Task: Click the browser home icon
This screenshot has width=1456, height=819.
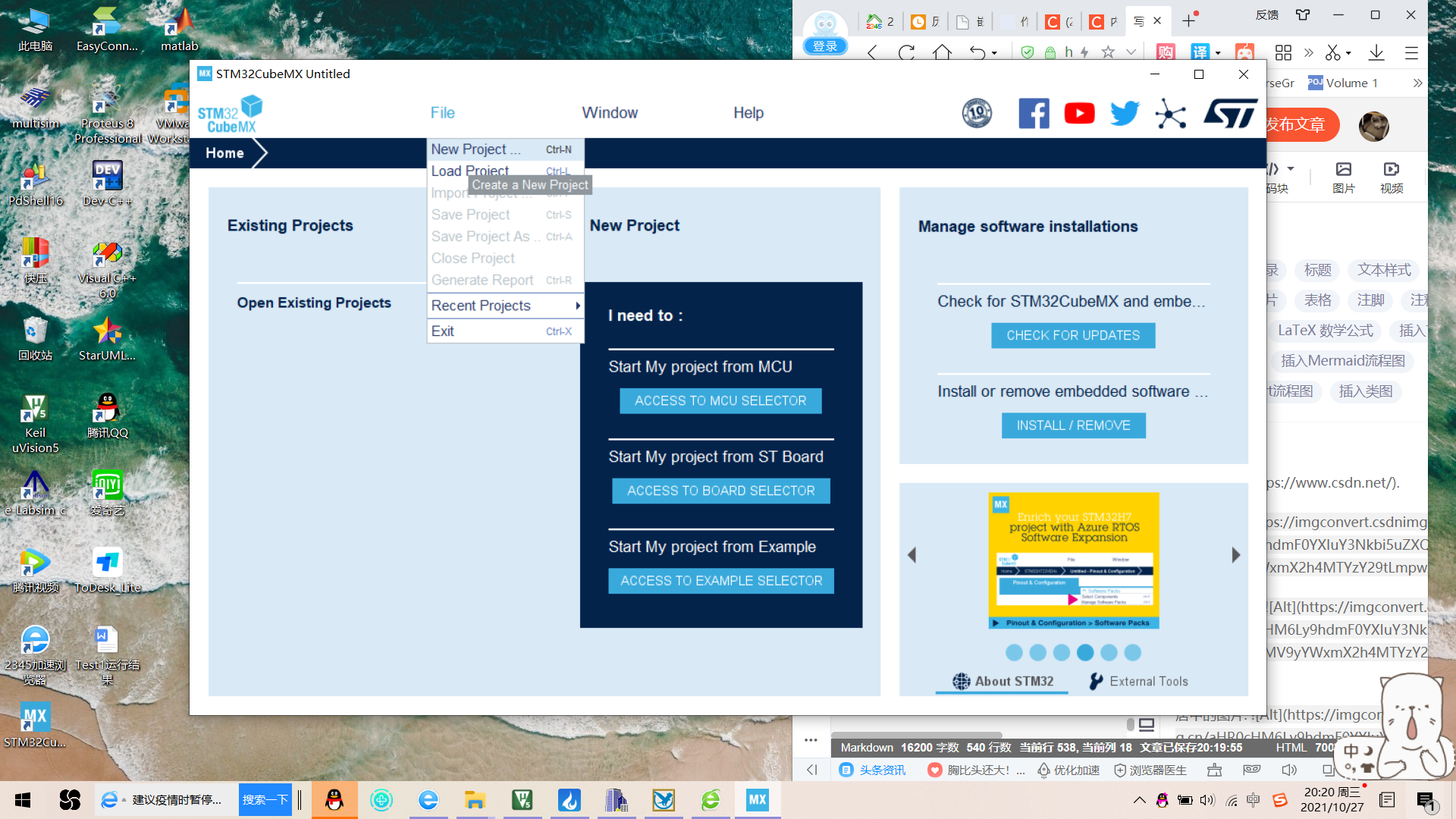Action: [942, 52]
